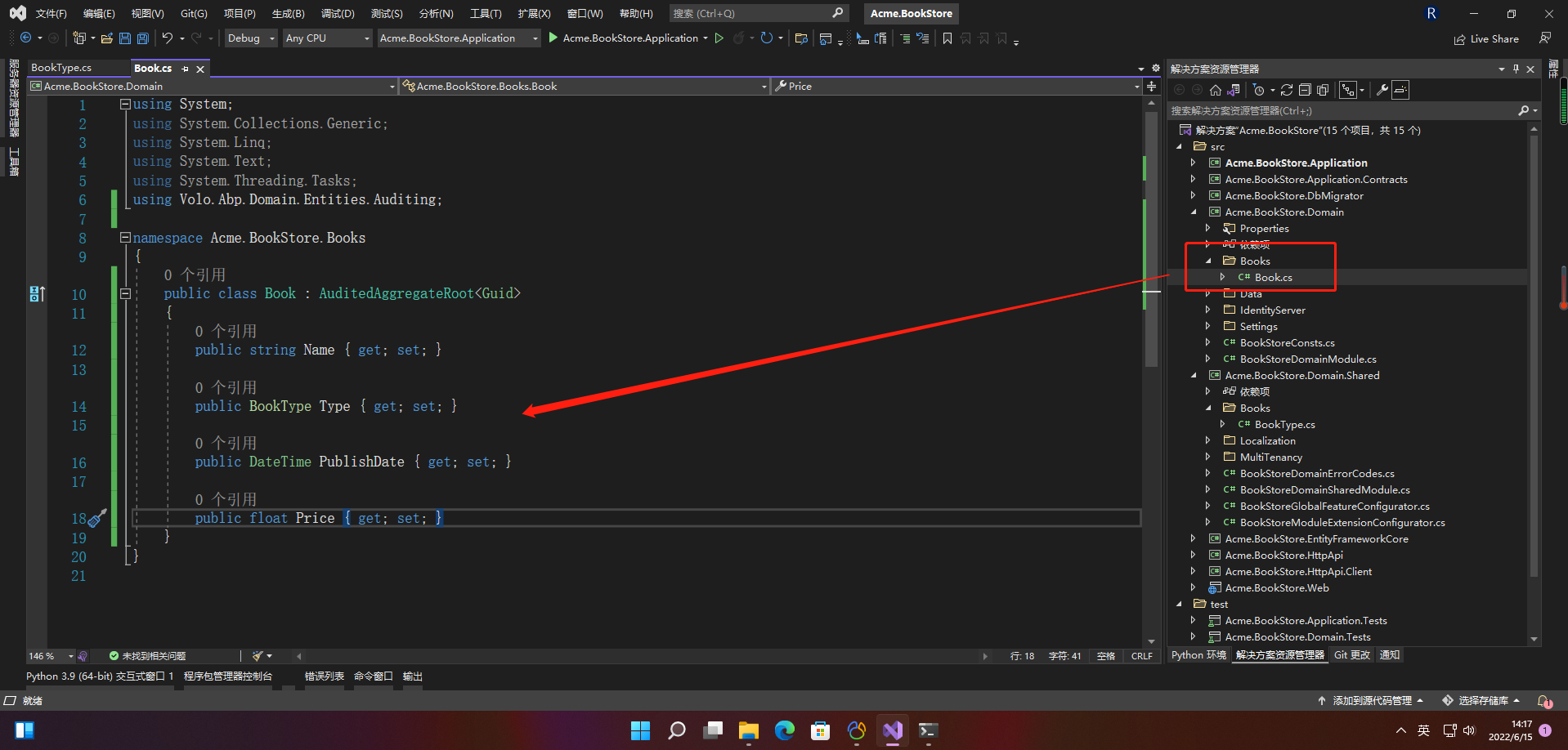The height and width of the screenshot is (750, 1568).
Task: Click the Windows Start button on the taskbar
Action: pyautogui.click(x=640, y=730)
